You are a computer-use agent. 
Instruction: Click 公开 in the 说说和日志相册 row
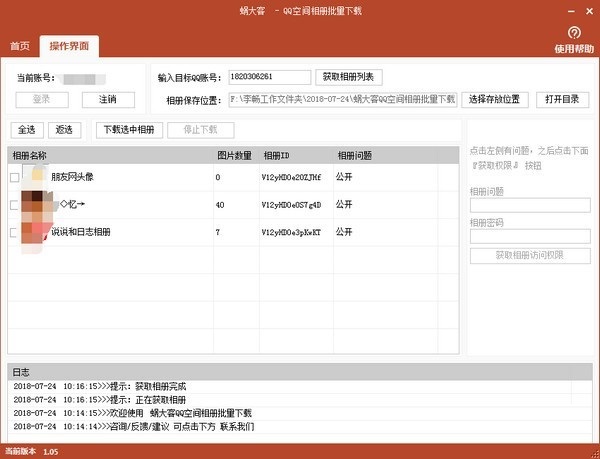(344, 232)
